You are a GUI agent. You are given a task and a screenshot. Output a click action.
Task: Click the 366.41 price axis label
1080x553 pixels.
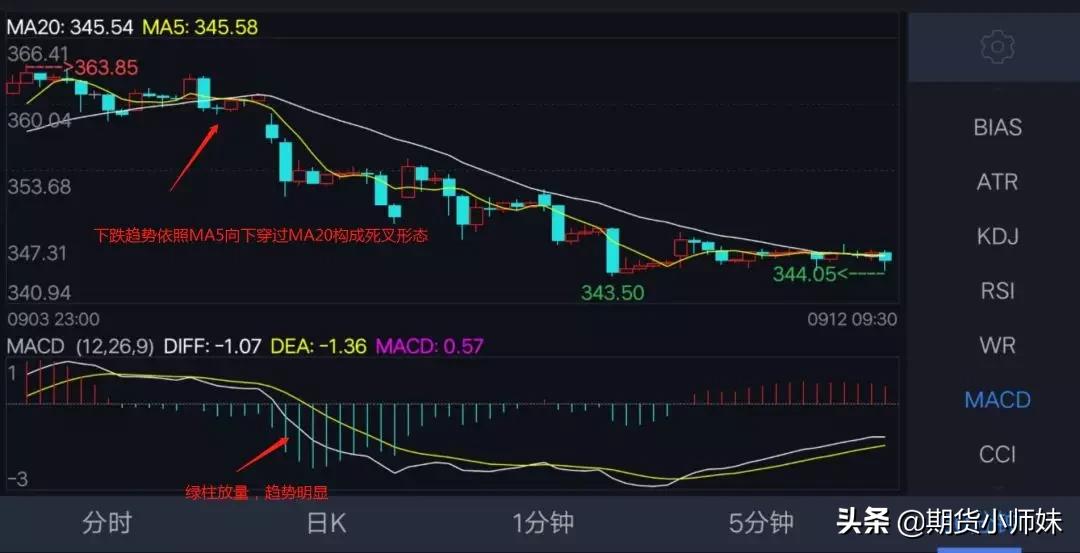[x=39, y=54]
